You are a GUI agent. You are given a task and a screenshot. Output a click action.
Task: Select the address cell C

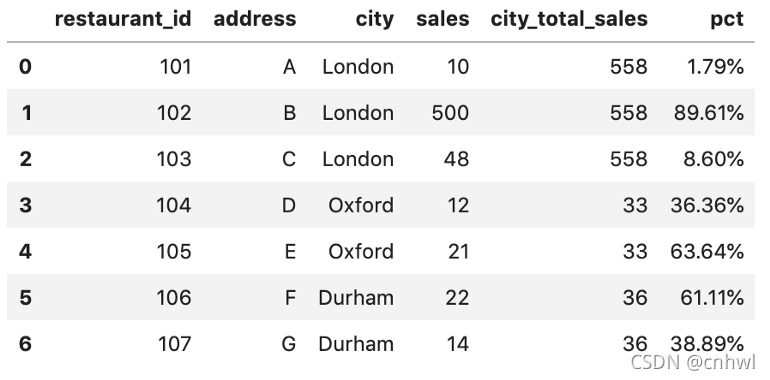pyautogui.click(x=289, y=159)
